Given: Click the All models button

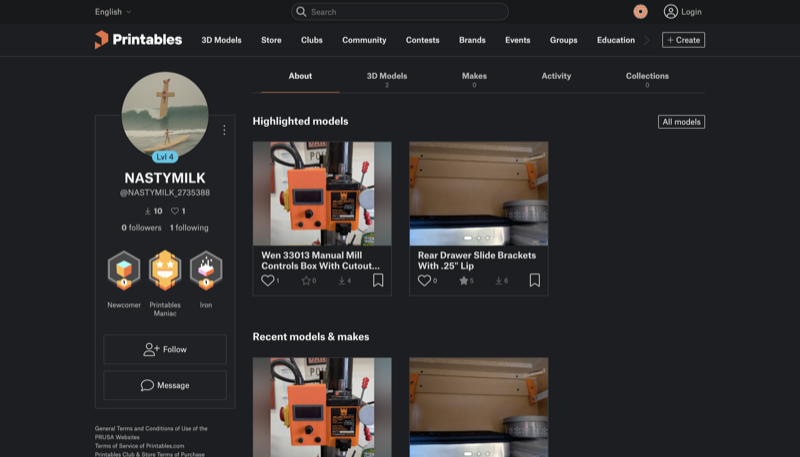Looking at the screenshot, I should (x=681, y=122).
